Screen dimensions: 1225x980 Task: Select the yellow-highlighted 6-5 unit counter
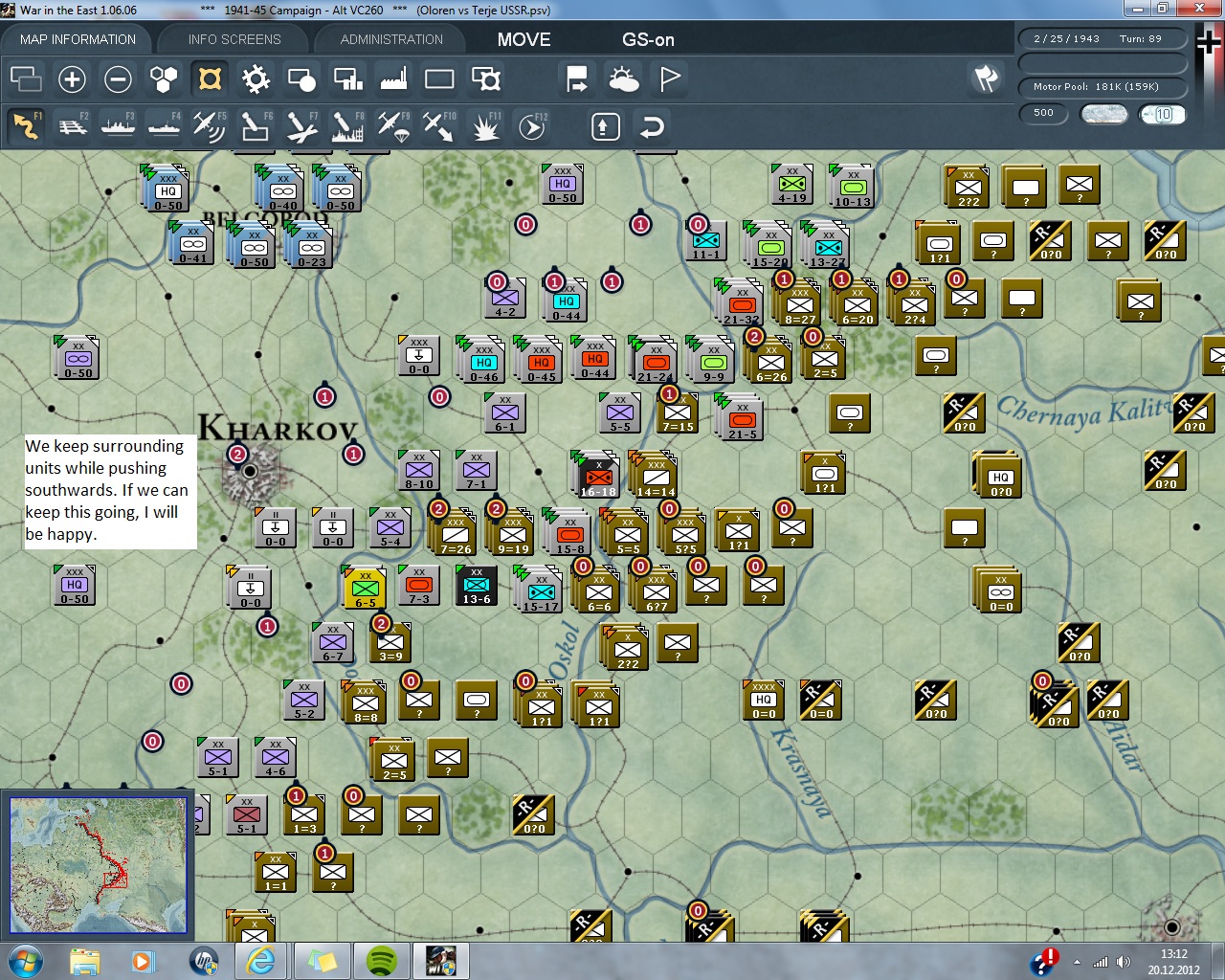(365, 587)
